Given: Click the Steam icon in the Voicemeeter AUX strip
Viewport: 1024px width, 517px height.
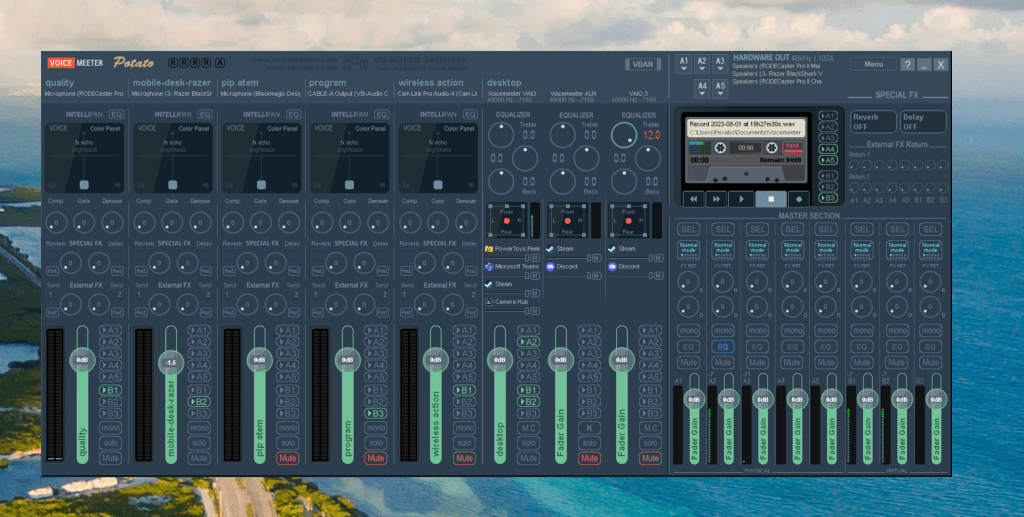Looking at the screenshot, I should point(550,249).
